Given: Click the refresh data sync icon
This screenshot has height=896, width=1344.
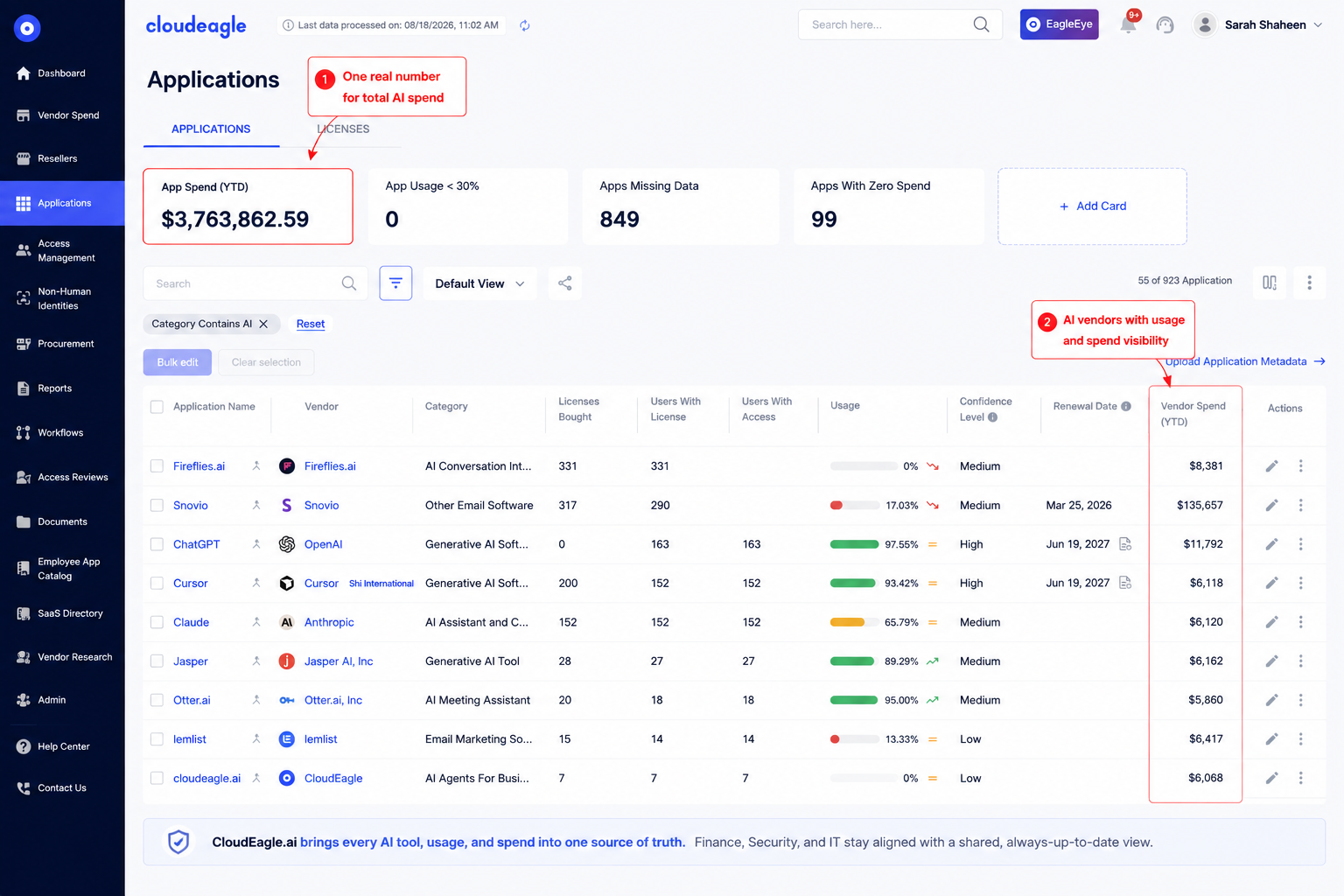Looking at the screenshot, I should pos(525,25).
